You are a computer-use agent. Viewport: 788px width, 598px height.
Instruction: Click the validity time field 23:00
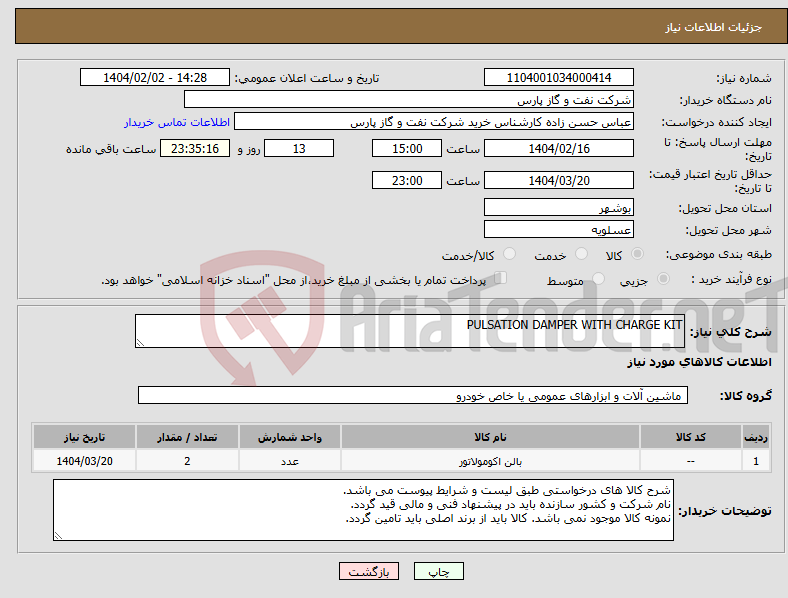407,180
